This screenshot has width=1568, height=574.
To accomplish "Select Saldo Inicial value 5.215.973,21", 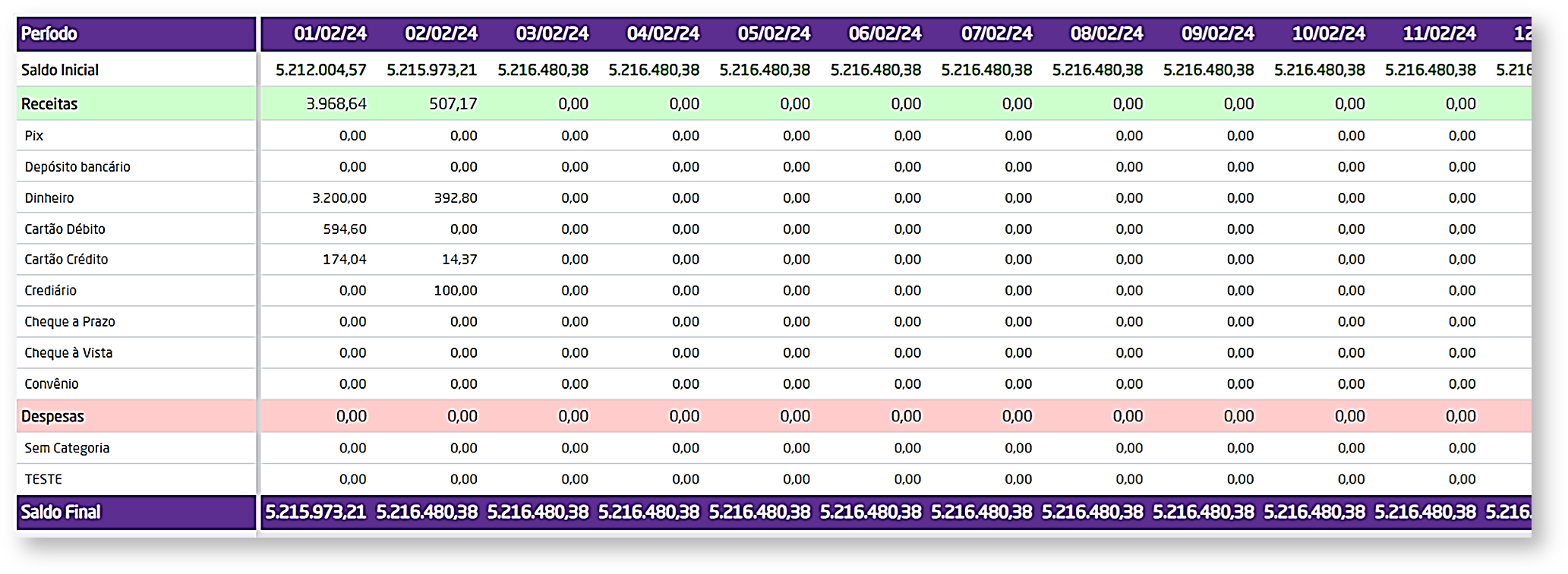I will 432,70.
